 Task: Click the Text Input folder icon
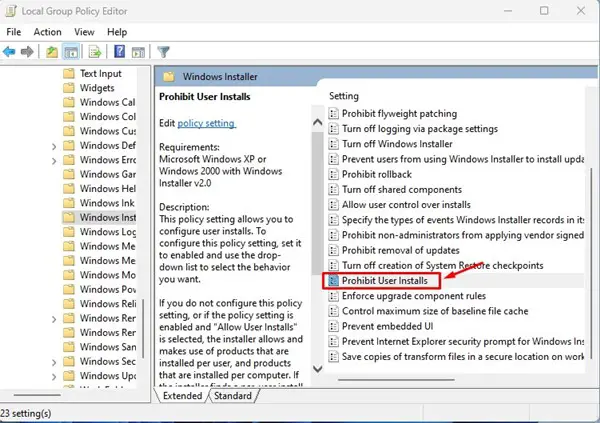click(69, 73)
